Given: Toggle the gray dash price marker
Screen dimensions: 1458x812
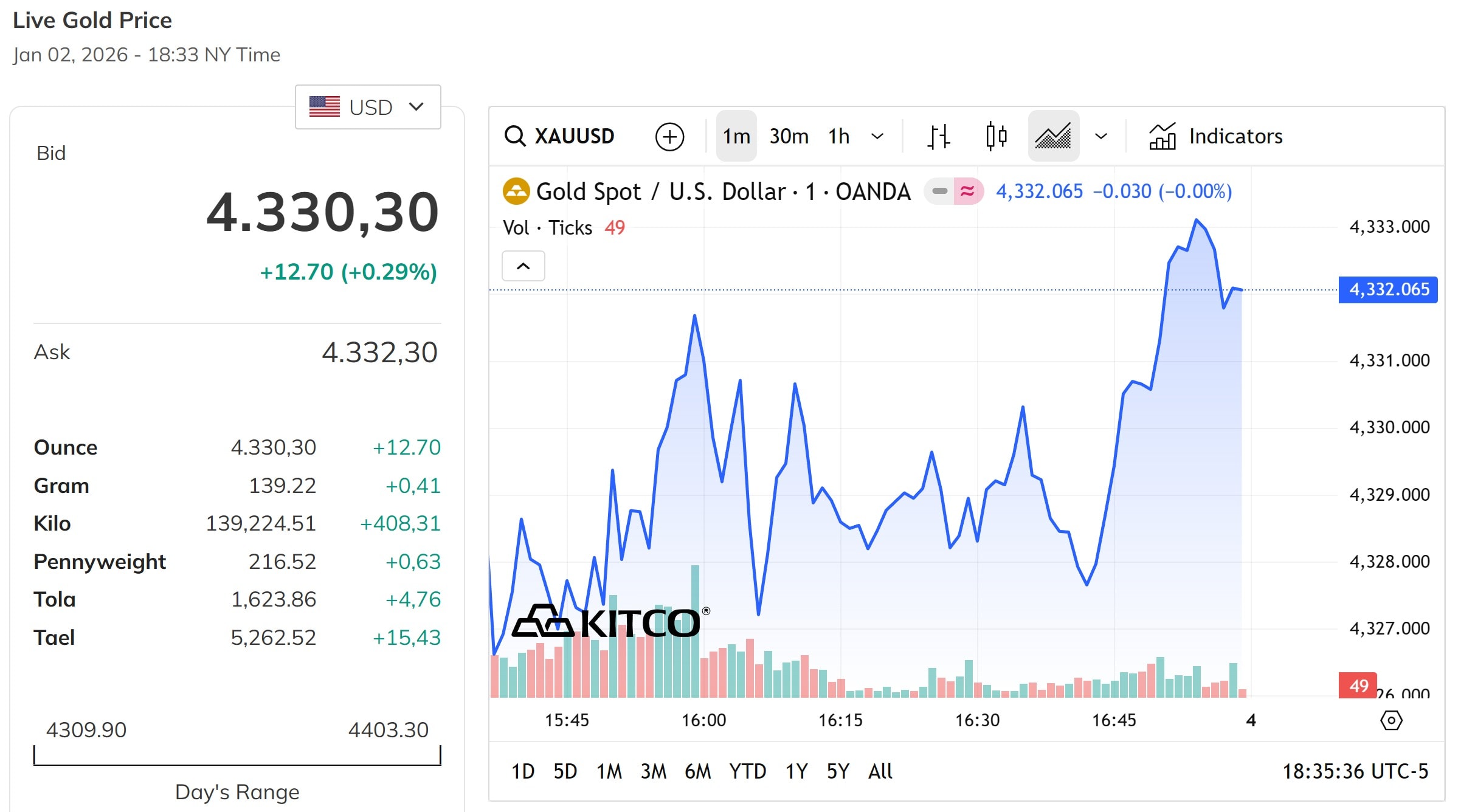Looking at the screenshot, I should click(x=939, y=190).
